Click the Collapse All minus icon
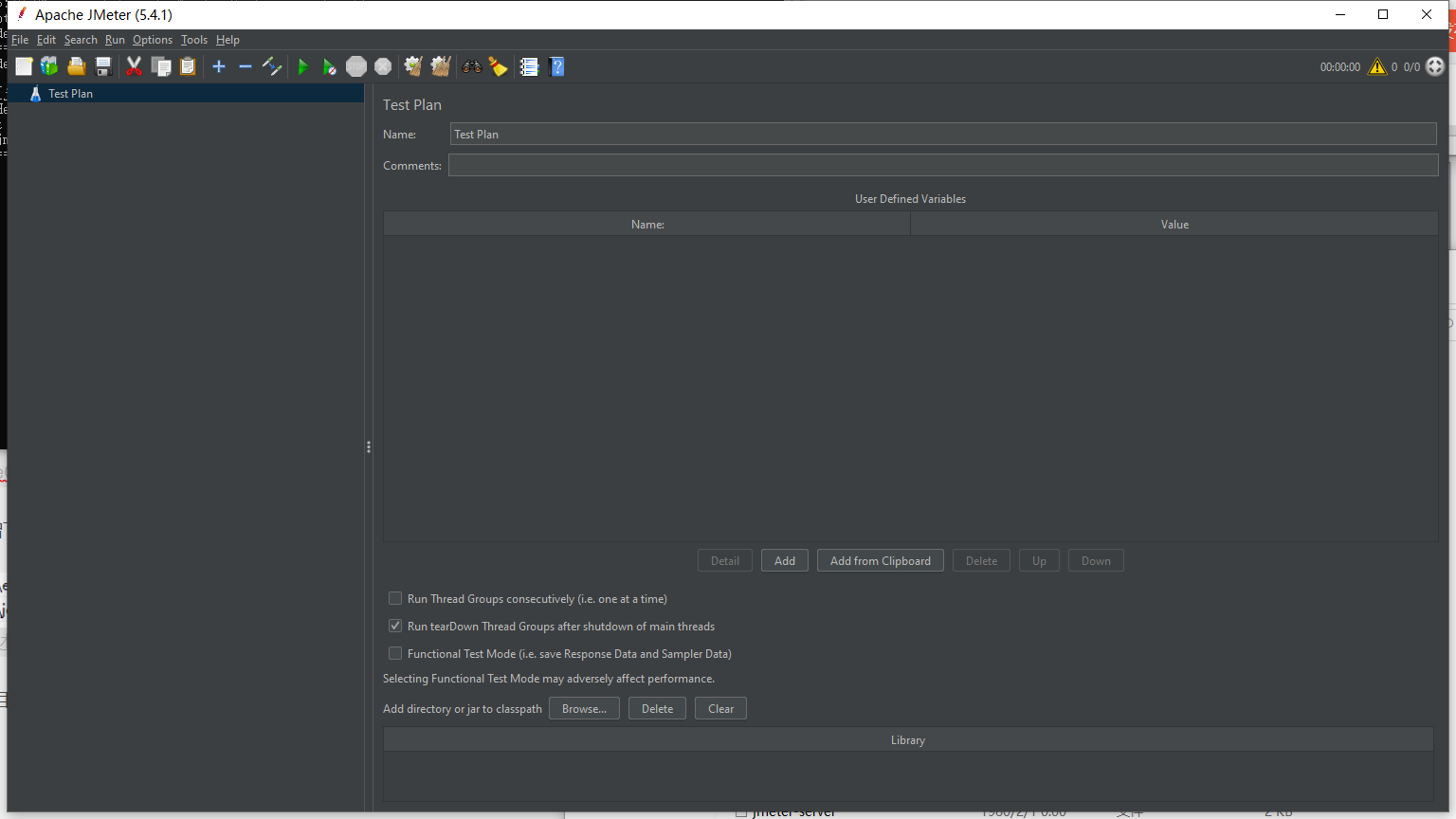The image size is (1456, 819). coord(246,66)
